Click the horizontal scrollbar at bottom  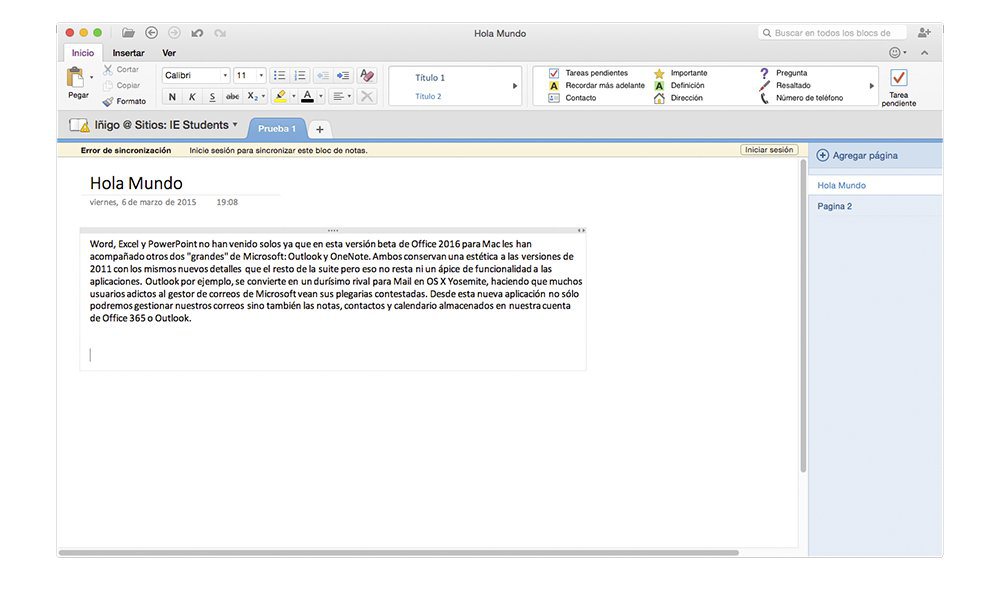tap(399, 553)
